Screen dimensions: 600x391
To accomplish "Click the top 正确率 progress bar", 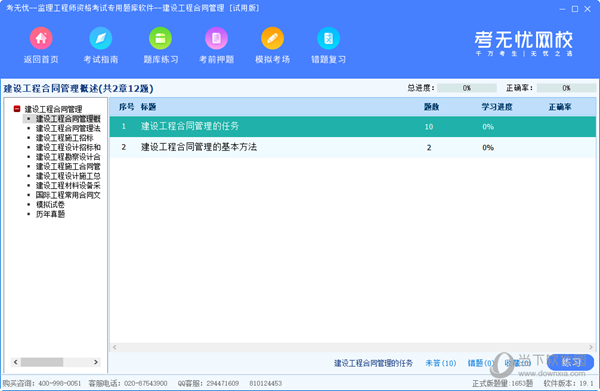I will click(566, 88).
